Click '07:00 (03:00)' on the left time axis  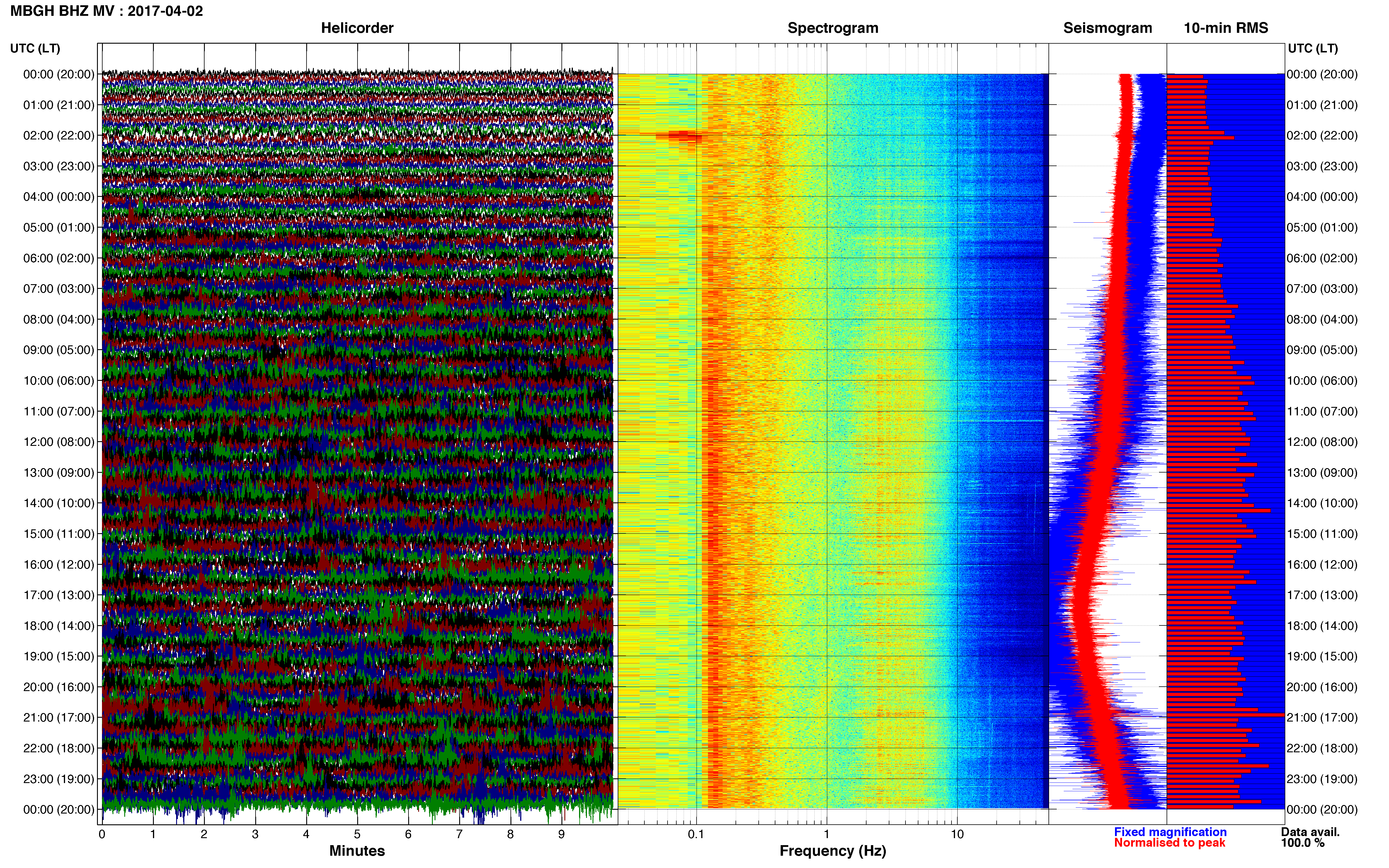[59, 289]
